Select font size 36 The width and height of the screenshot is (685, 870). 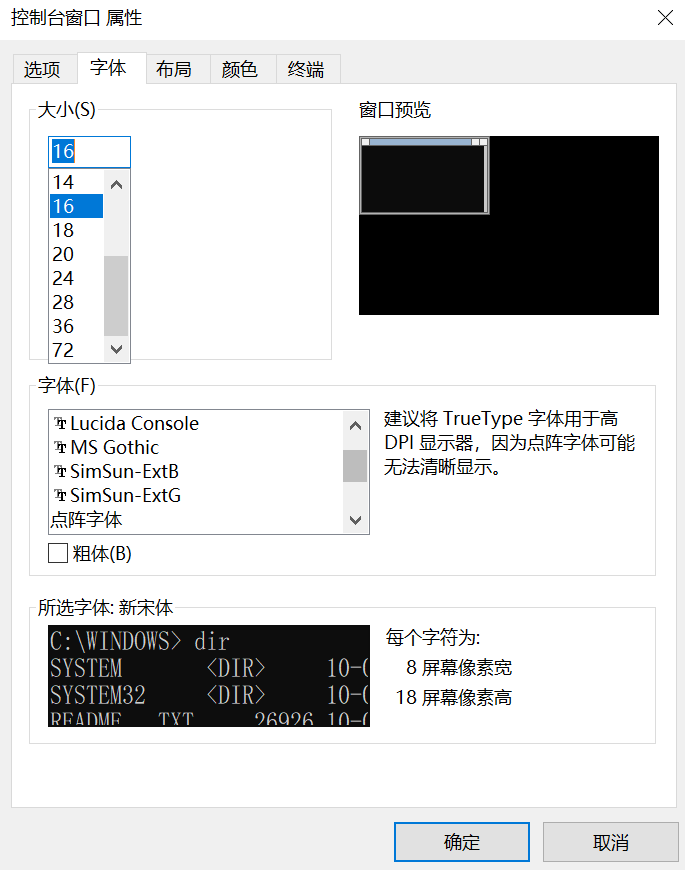click(x=76, y=326)
